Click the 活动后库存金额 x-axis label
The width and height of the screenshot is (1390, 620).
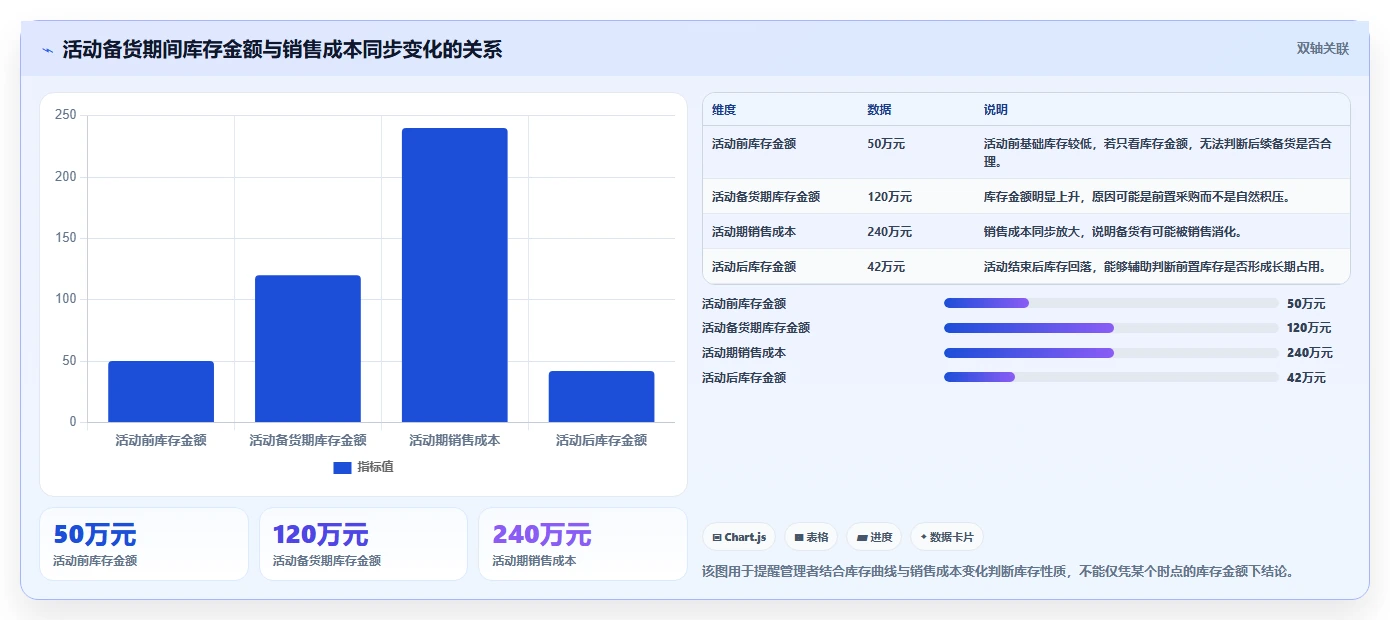[x=601, y=440]
